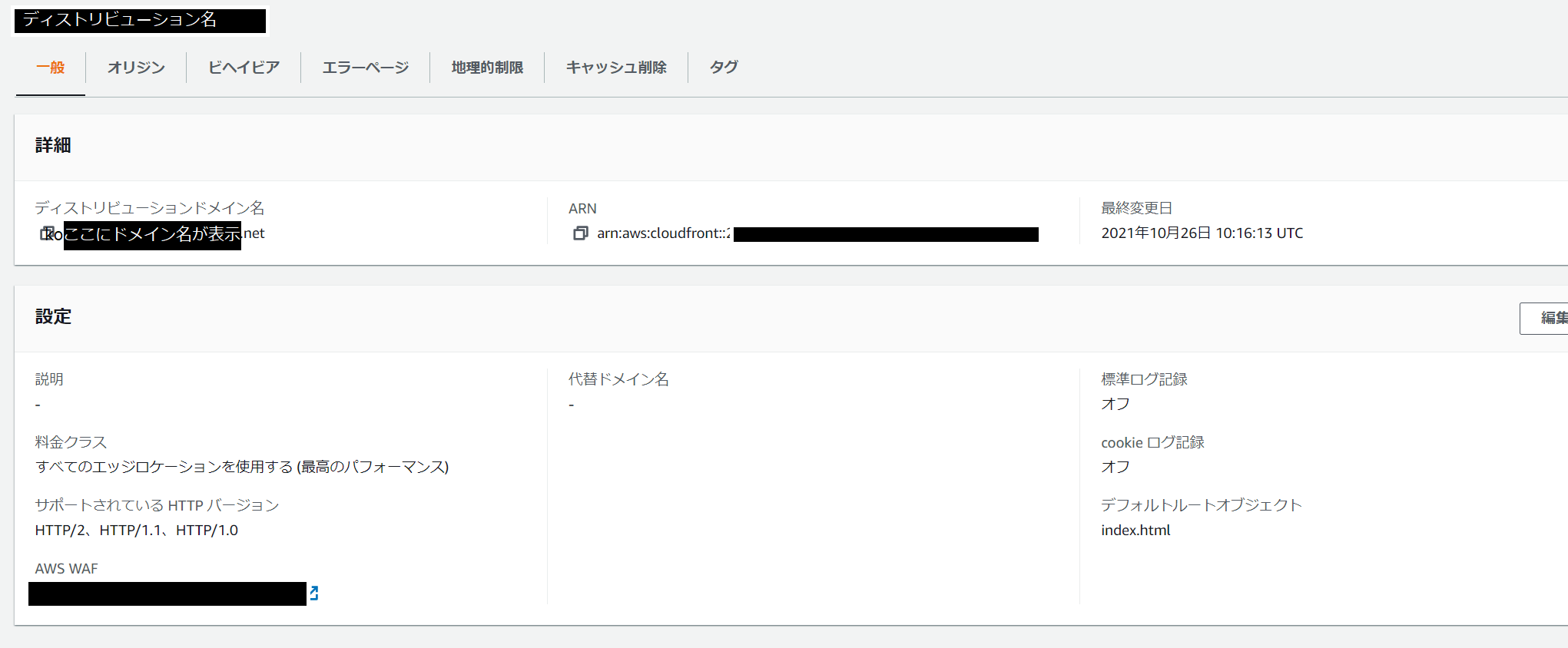Screen dimensions: 1568x648
Task: Open the 地理的制限 tab
Action: (487, 68)
